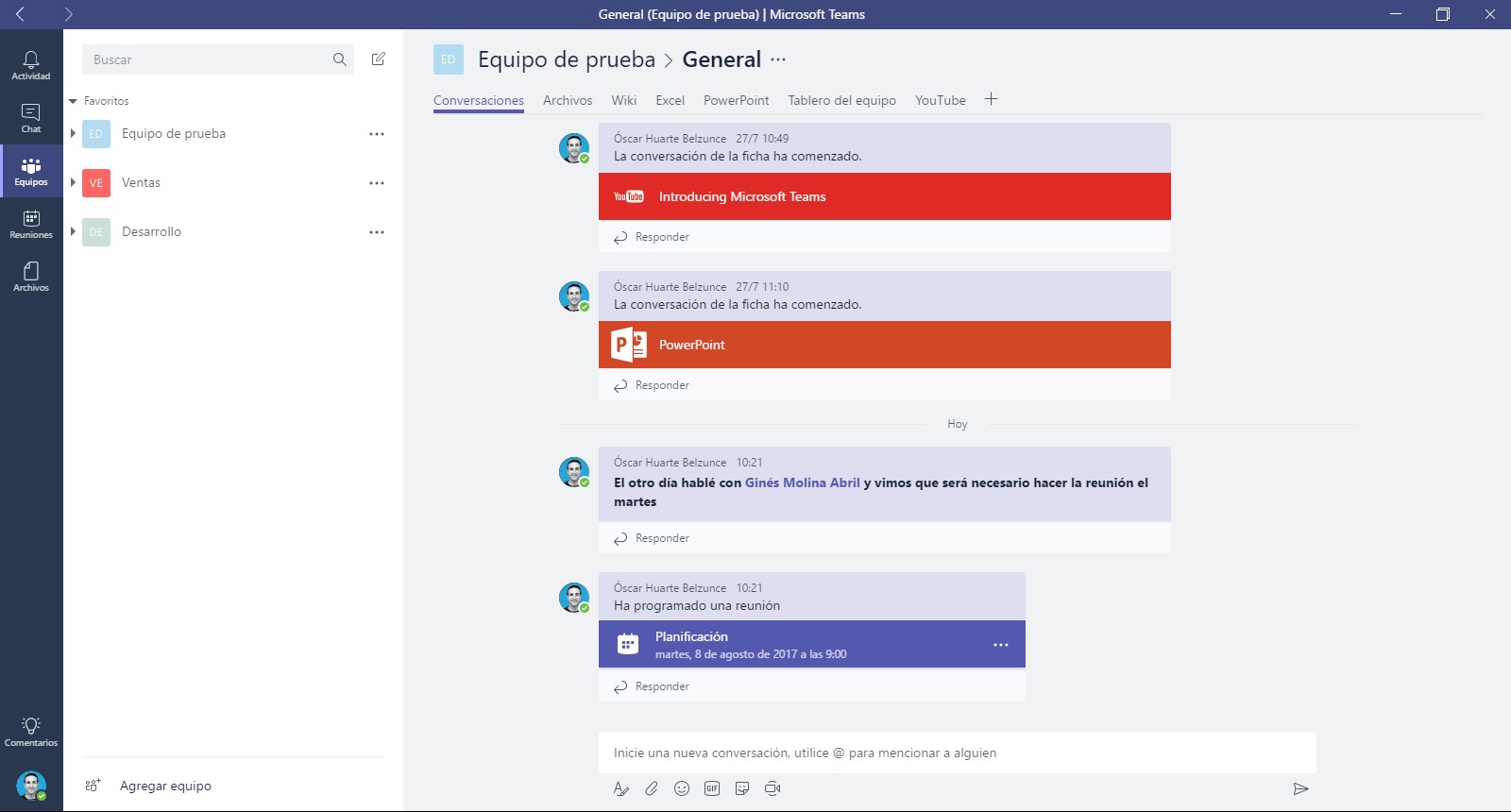Open the PowerPoint tab

tap(737, 100)
